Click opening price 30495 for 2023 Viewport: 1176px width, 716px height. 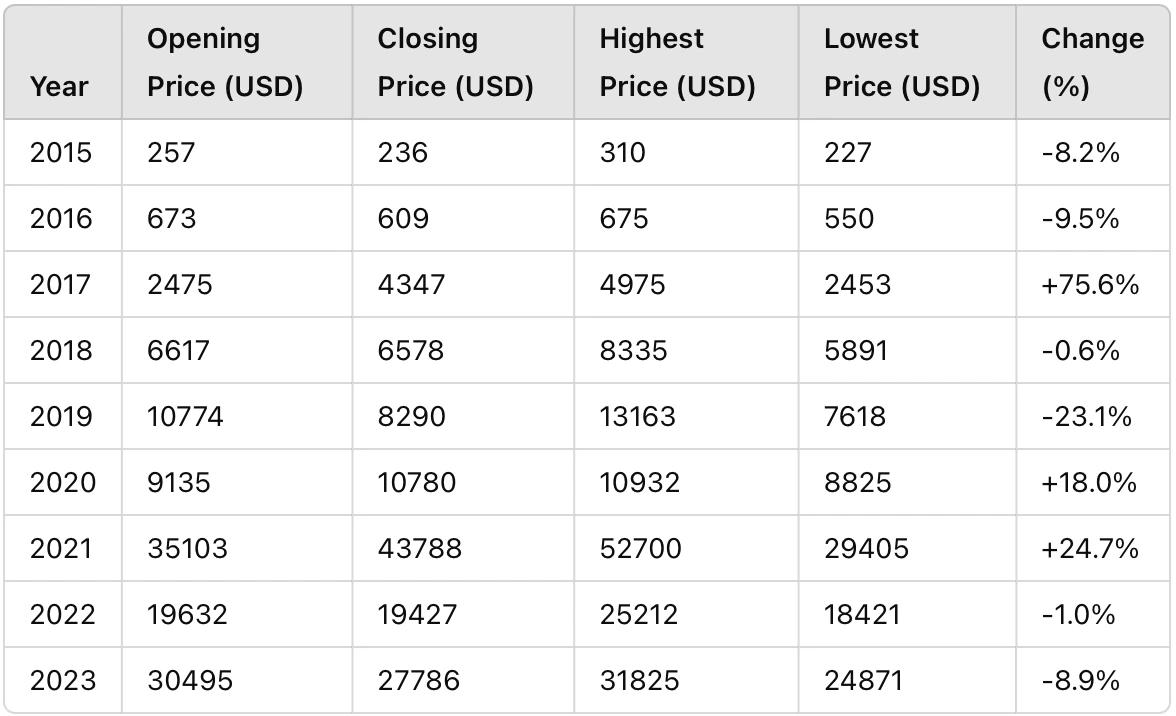(x=190, y=681)
